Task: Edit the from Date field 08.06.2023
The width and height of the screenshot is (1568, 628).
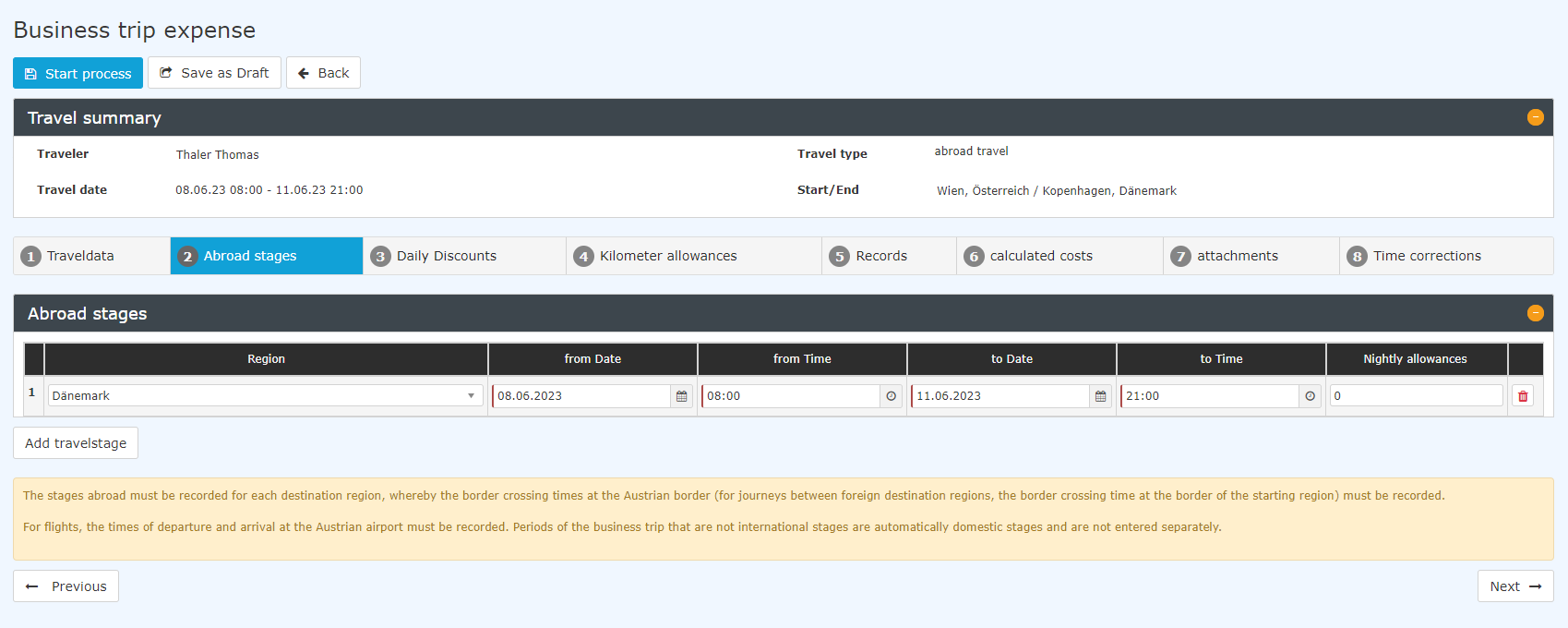Action: coord(581,396)
